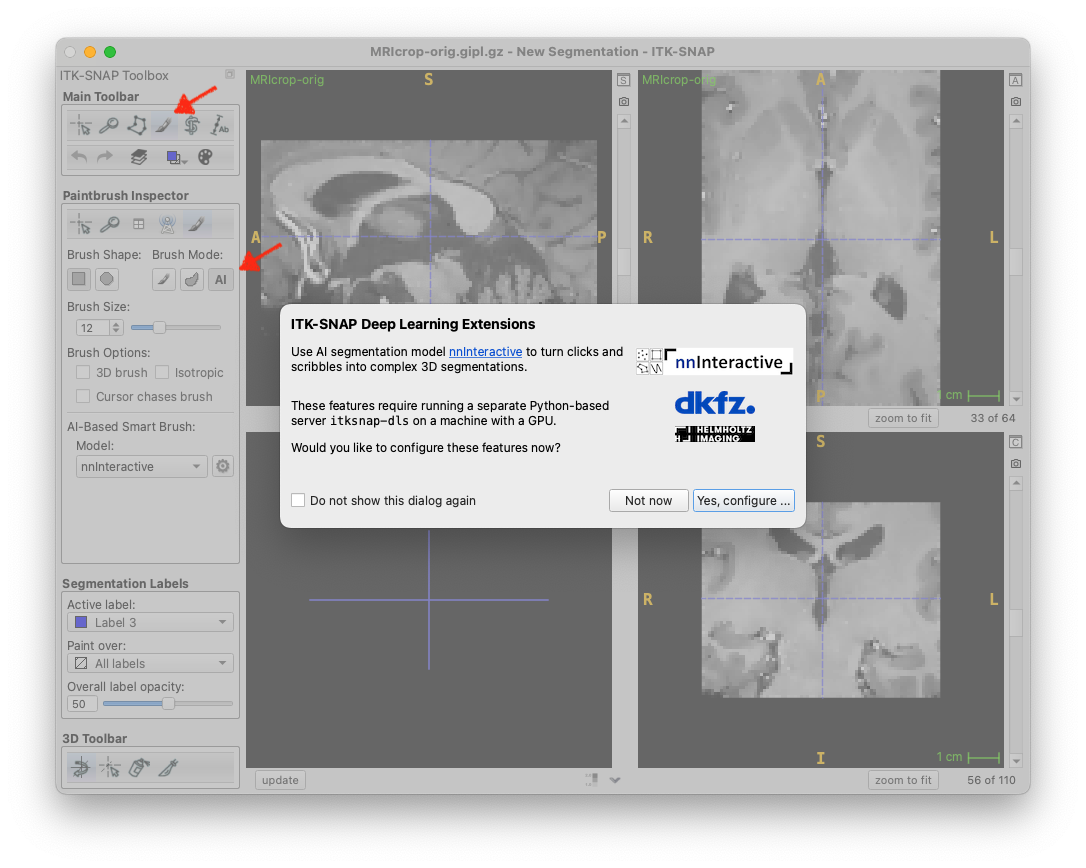This screenshot has height=868, width=1086.
Task: Click the view layout icon below 3D view
Action: coord(591,780)
